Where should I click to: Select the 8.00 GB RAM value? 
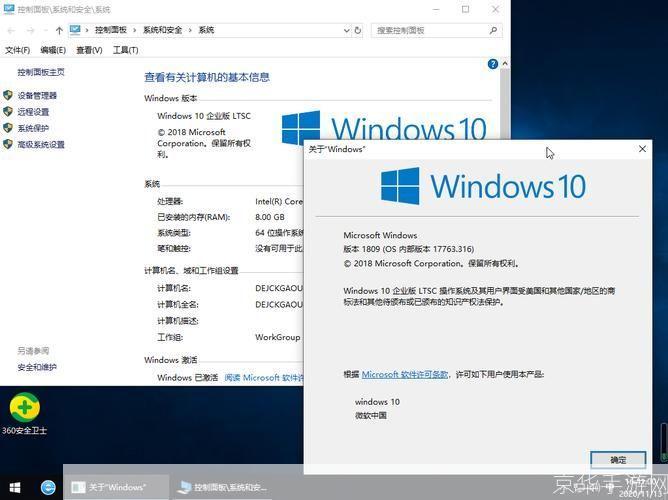[270, 217]
